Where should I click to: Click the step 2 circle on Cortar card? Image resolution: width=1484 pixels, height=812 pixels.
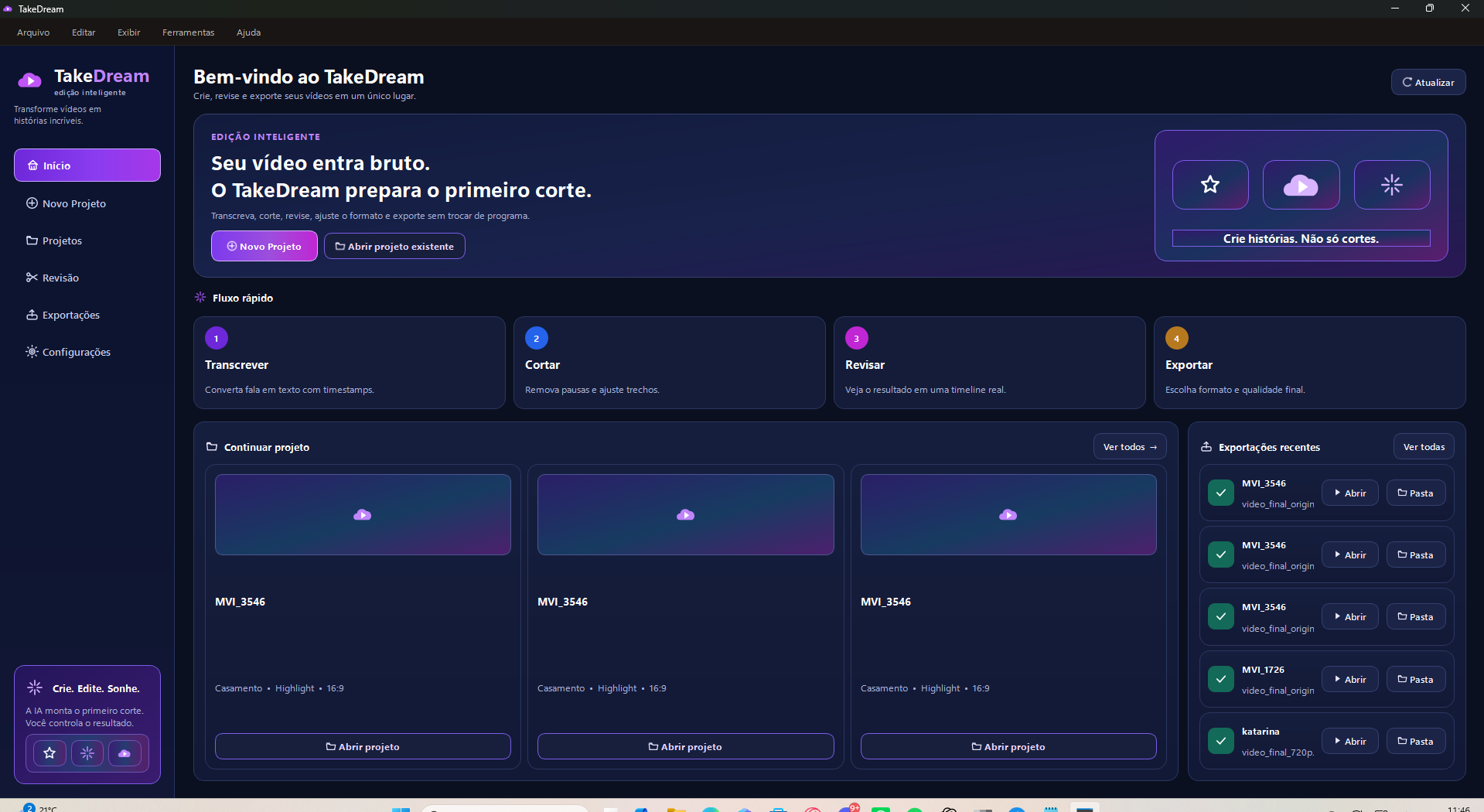[537, 338]
